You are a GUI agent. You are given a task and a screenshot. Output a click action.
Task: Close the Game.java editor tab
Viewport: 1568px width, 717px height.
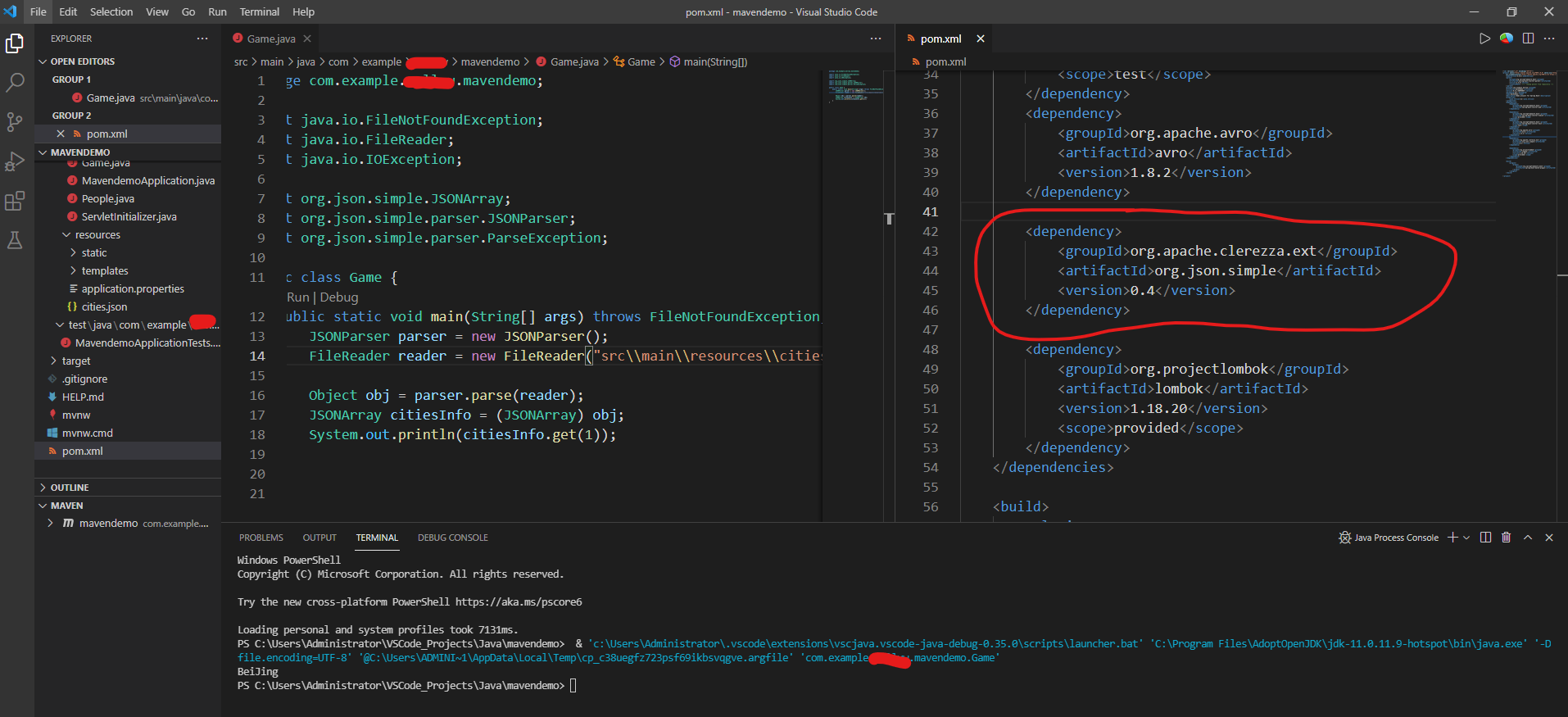(x=307, y=39)
